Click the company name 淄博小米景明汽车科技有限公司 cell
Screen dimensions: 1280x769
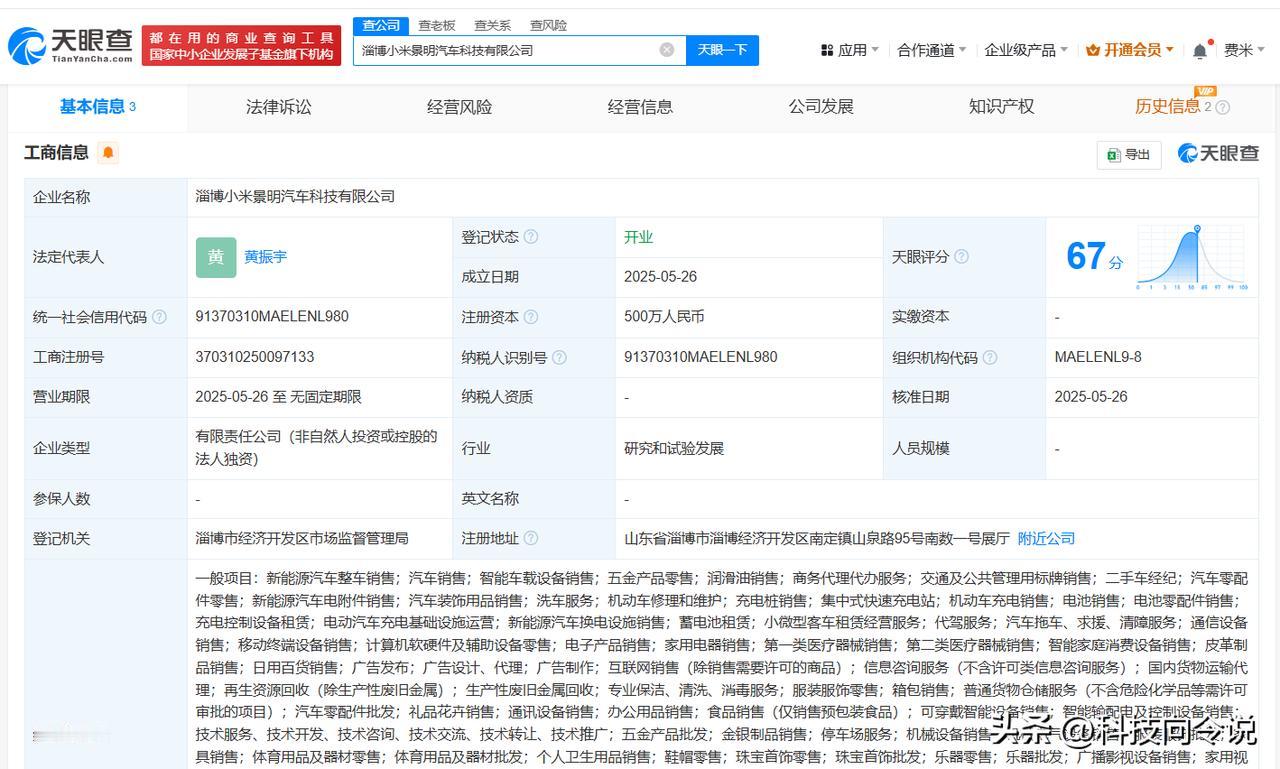(x=295, y=197)
